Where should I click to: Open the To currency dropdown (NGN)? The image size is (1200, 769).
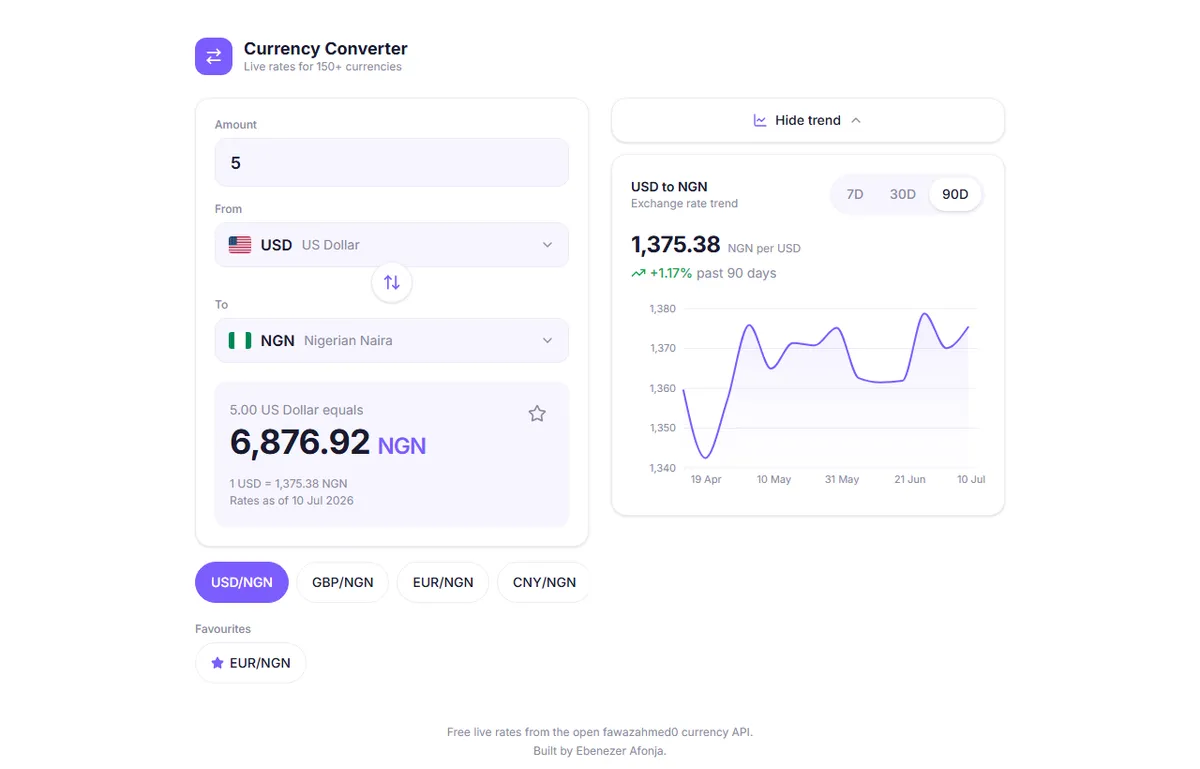coord(392,340)
